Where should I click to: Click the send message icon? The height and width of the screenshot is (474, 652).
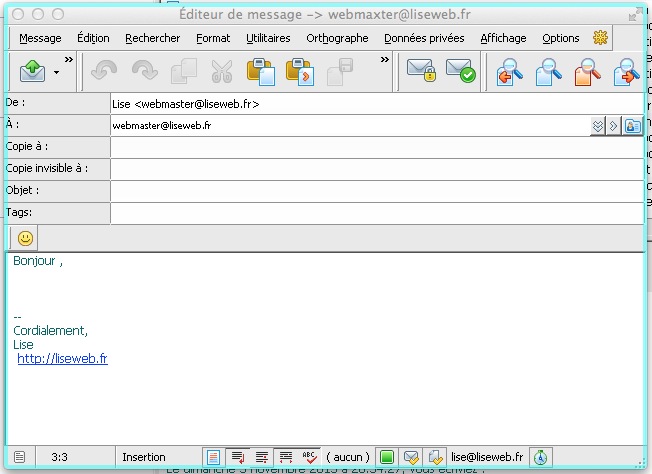[x=32, y=72]
